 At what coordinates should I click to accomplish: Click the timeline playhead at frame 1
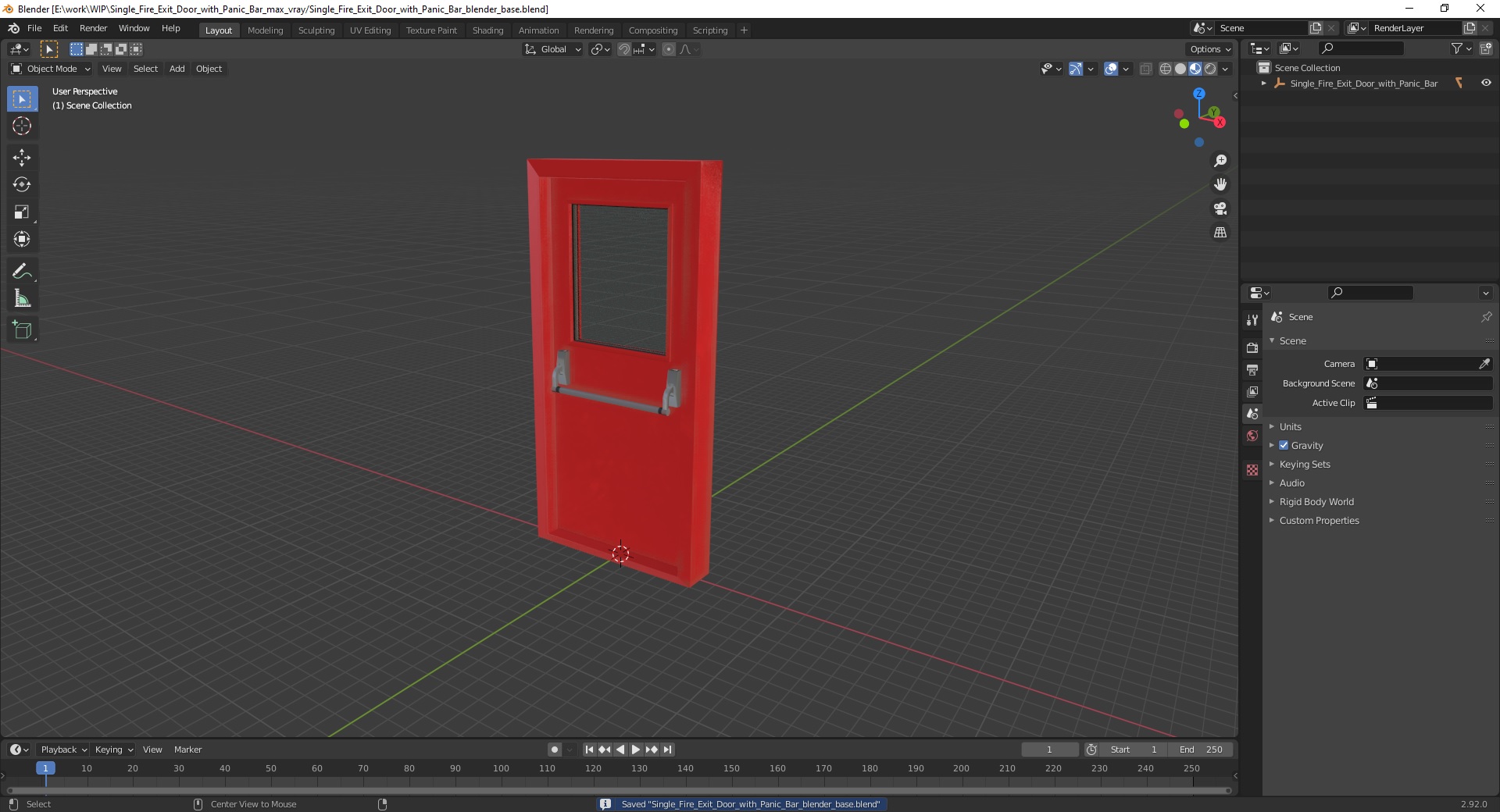point(45,768)
